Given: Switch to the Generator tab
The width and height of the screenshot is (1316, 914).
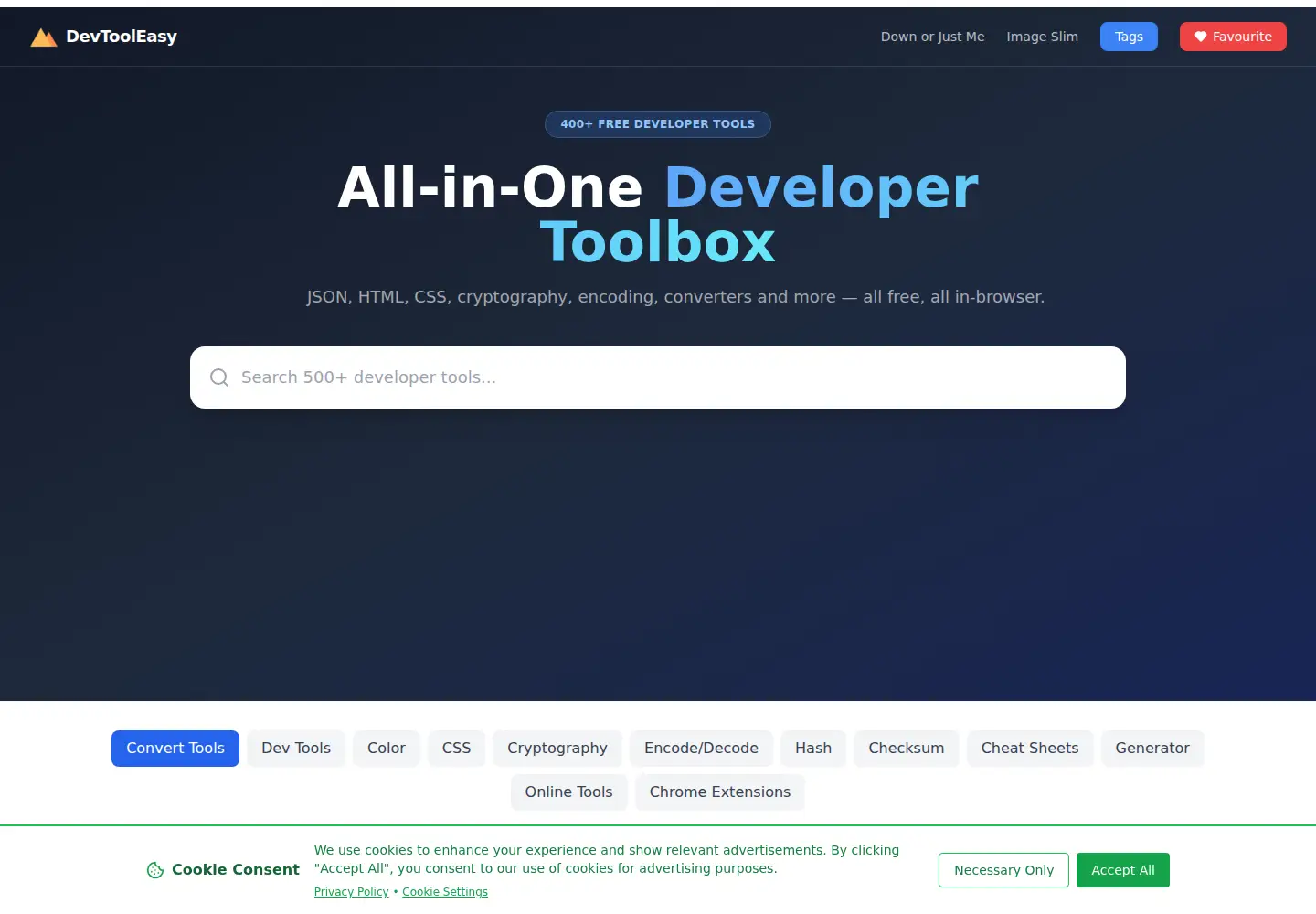Looking at the screenshot, I should [1152, 749].
